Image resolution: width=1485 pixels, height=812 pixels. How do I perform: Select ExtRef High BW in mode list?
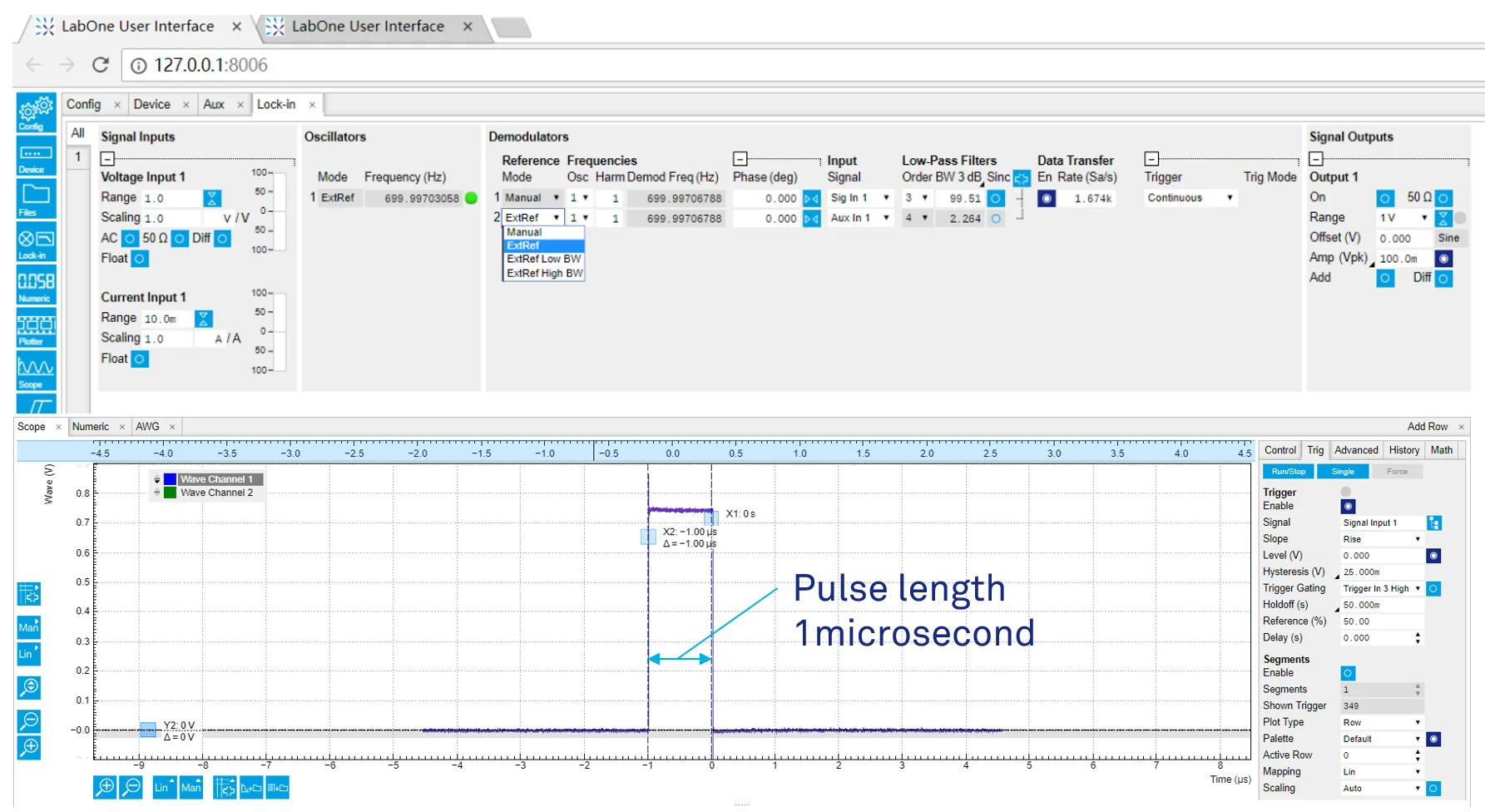[544, 273]
